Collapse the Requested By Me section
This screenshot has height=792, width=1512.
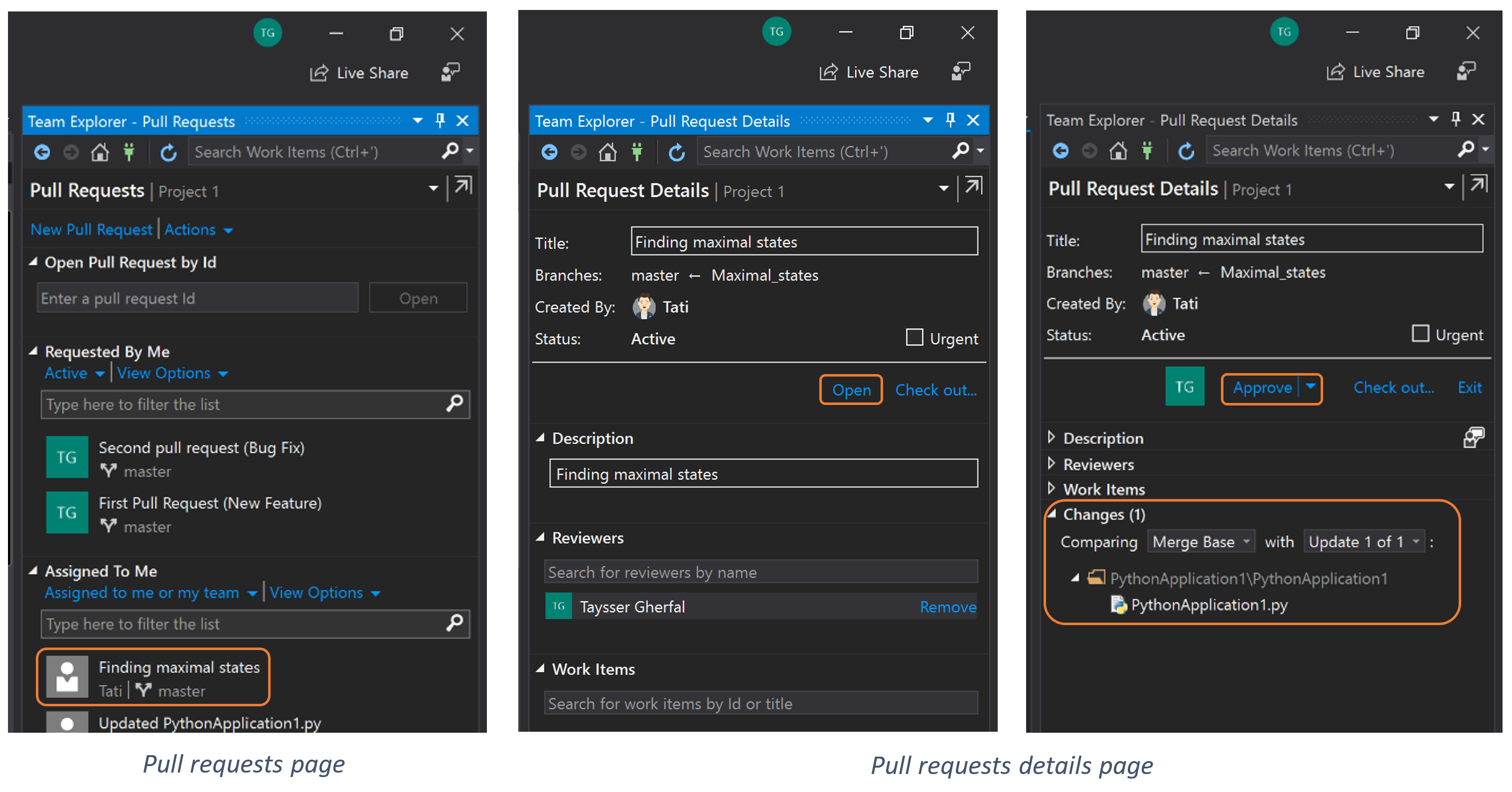click(x=33, y=351)
